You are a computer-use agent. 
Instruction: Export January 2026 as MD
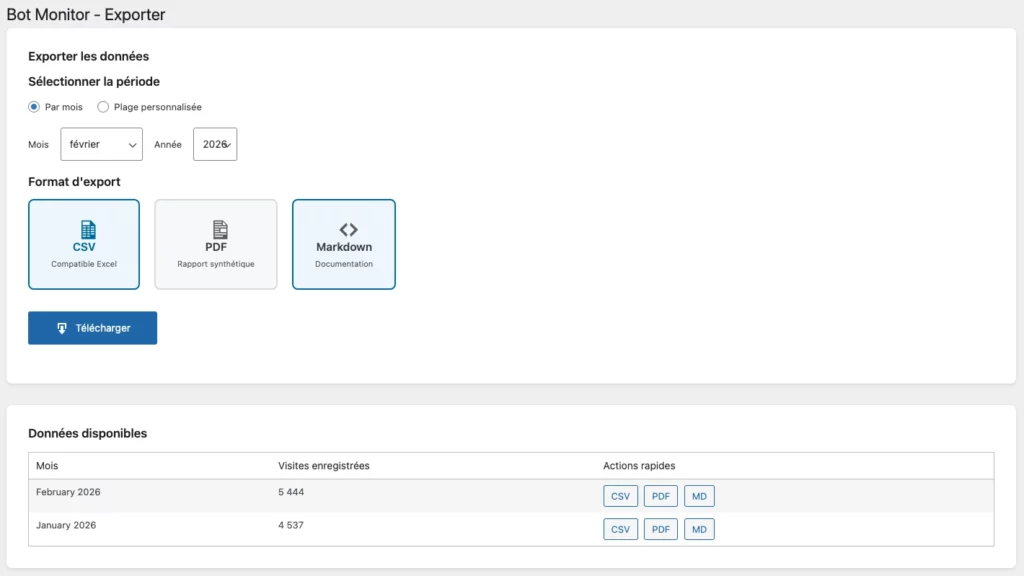pyautogui.click(x=699, y=529)
